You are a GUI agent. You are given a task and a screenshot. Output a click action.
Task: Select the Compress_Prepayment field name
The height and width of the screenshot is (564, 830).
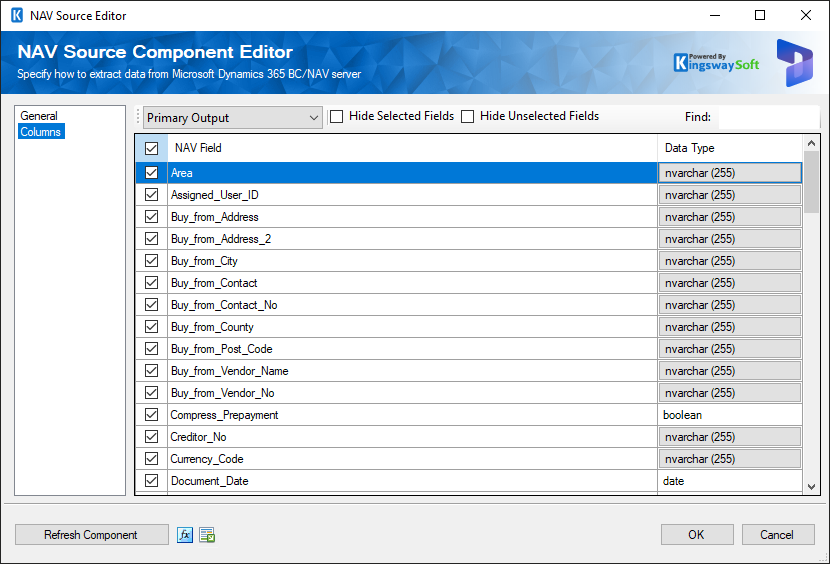tap(412, 415)
